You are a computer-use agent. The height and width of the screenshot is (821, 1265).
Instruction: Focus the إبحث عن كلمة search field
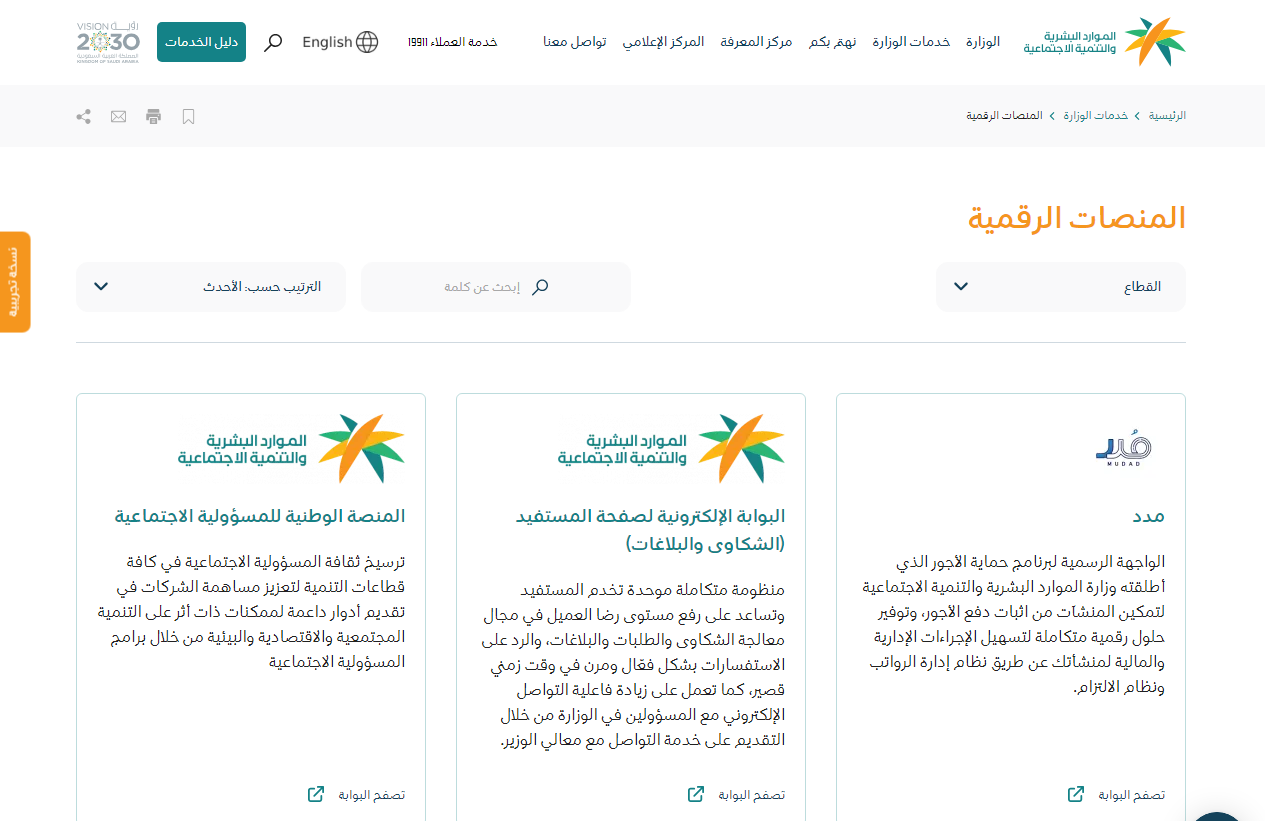496,287
